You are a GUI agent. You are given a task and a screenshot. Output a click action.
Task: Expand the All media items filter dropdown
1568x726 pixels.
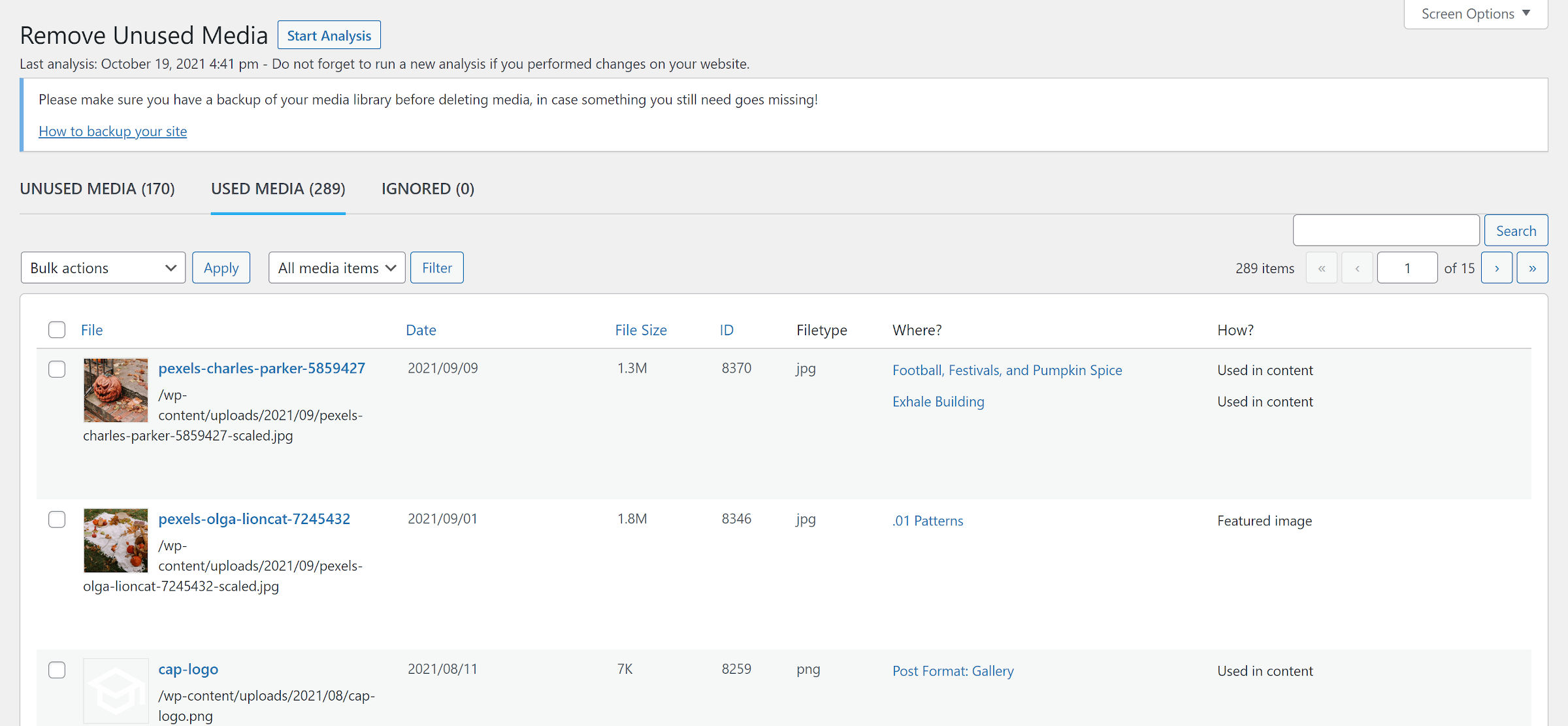pyautogui.click(x=336, y=267)
